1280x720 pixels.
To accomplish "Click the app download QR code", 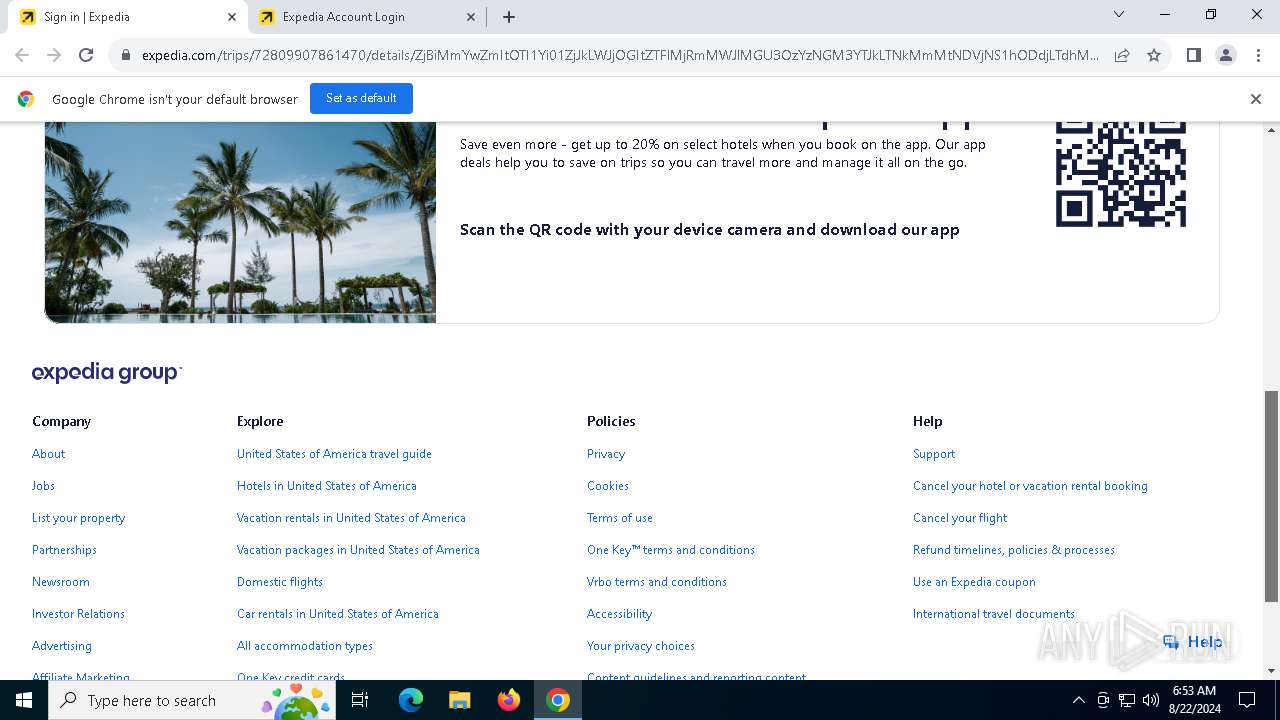I will click(1121, 174).
